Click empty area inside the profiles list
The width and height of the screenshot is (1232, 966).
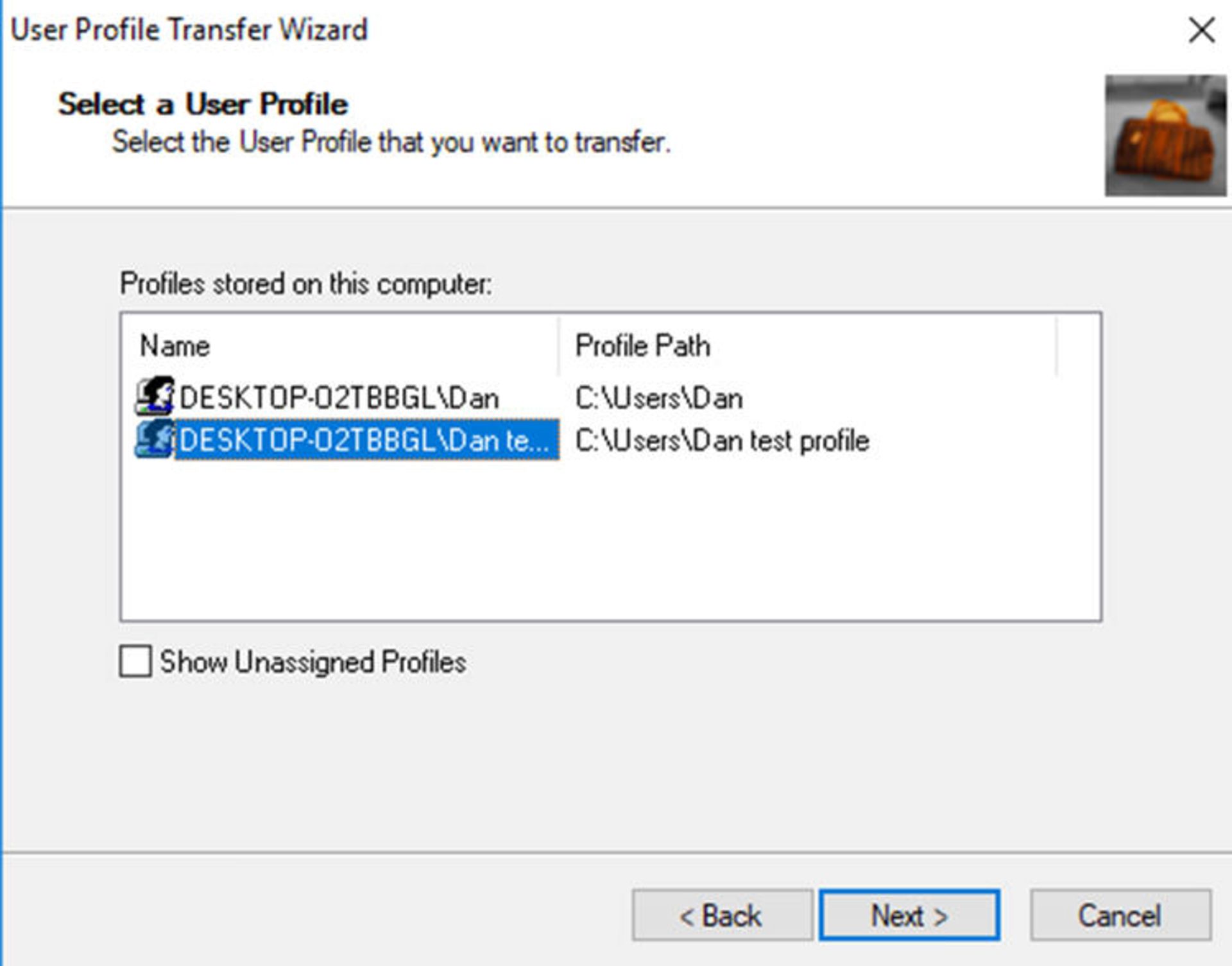point(610,539)
